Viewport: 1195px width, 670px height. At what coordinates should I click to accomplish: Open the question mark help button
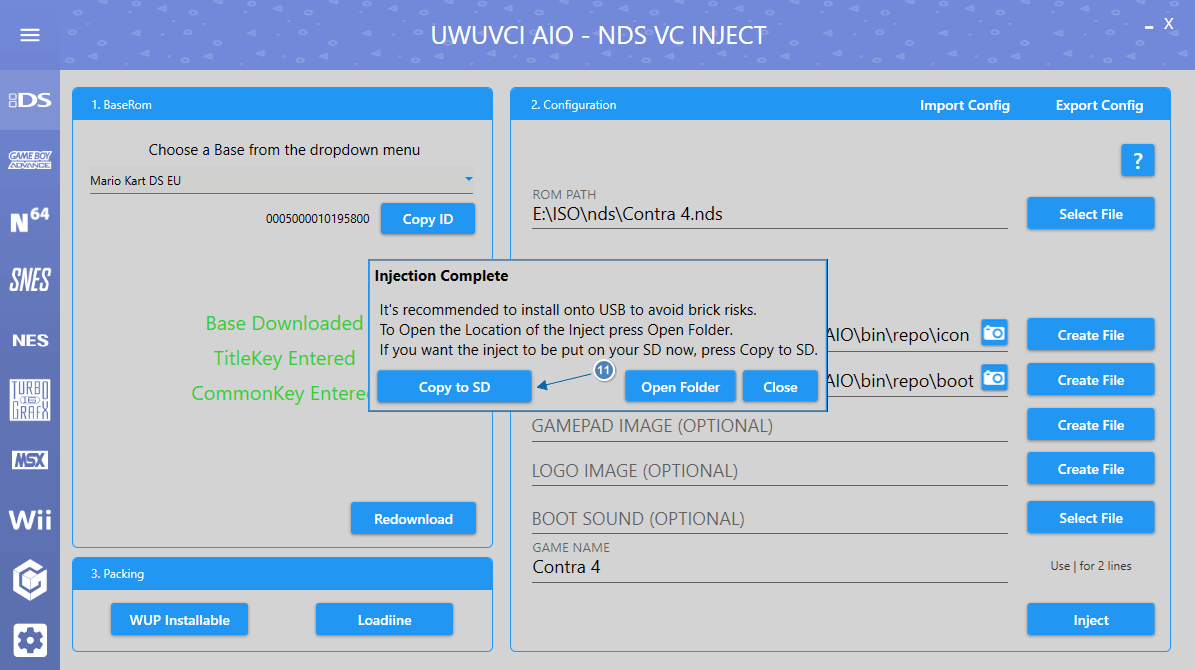click(x=1137, y=160)
